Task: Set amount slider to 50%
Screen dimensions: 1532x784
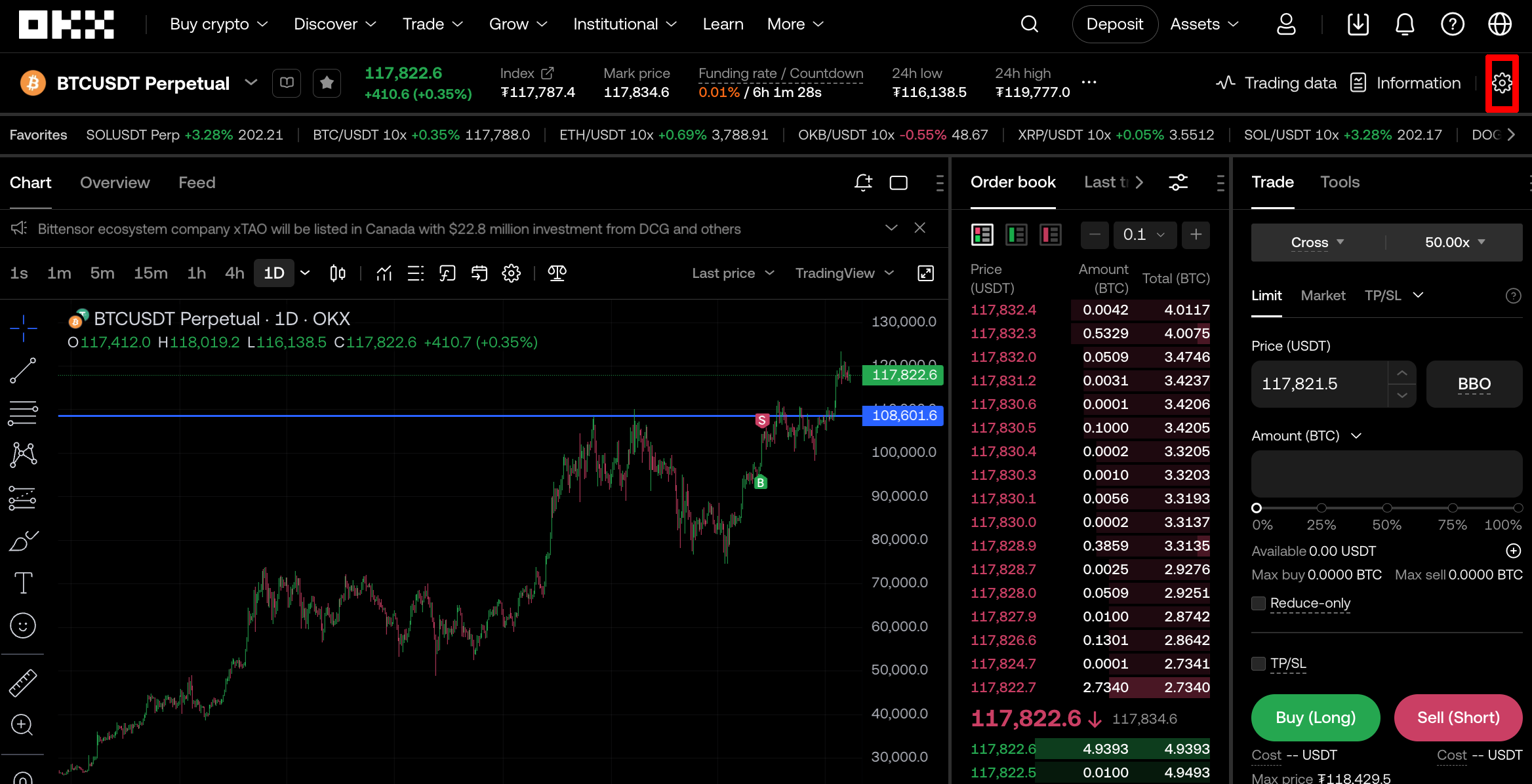Action: pyautogui.click(x=1387, y=508)
